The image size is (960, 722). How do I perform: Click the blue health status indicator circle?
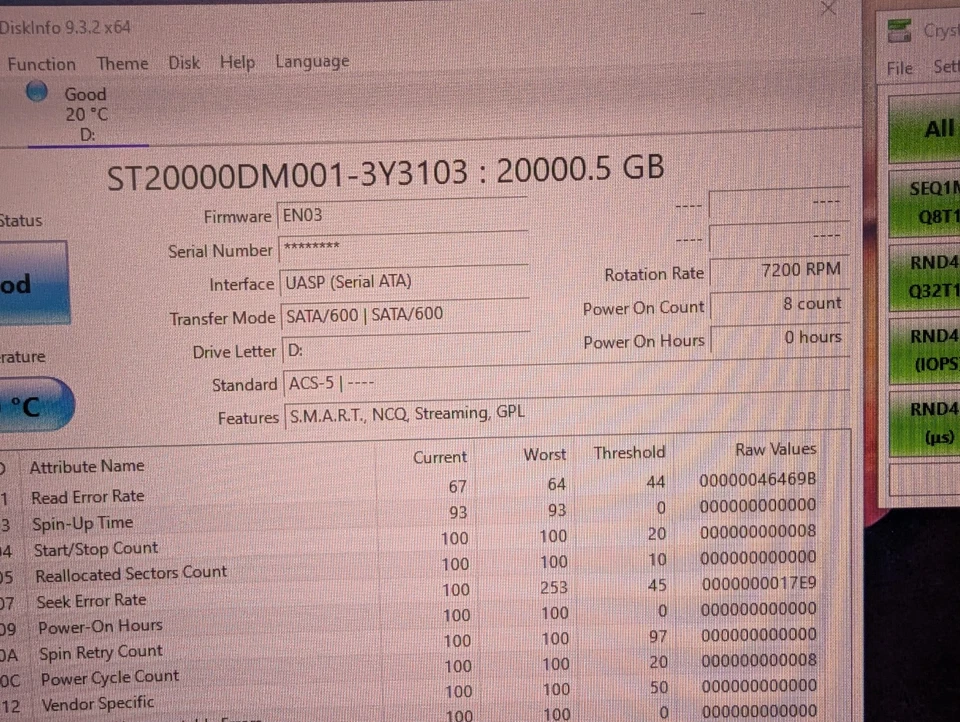35,91
